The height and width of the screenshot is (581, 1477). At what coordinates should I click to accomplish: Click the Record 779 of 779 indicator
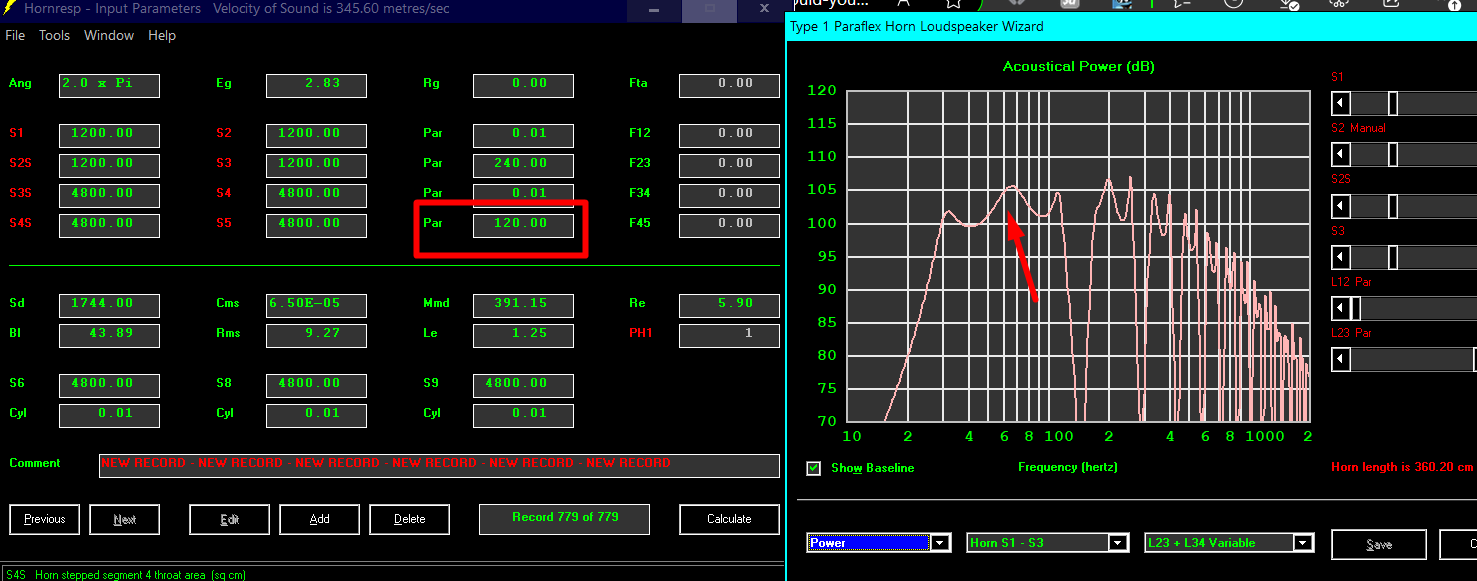(x=565, y=519)
